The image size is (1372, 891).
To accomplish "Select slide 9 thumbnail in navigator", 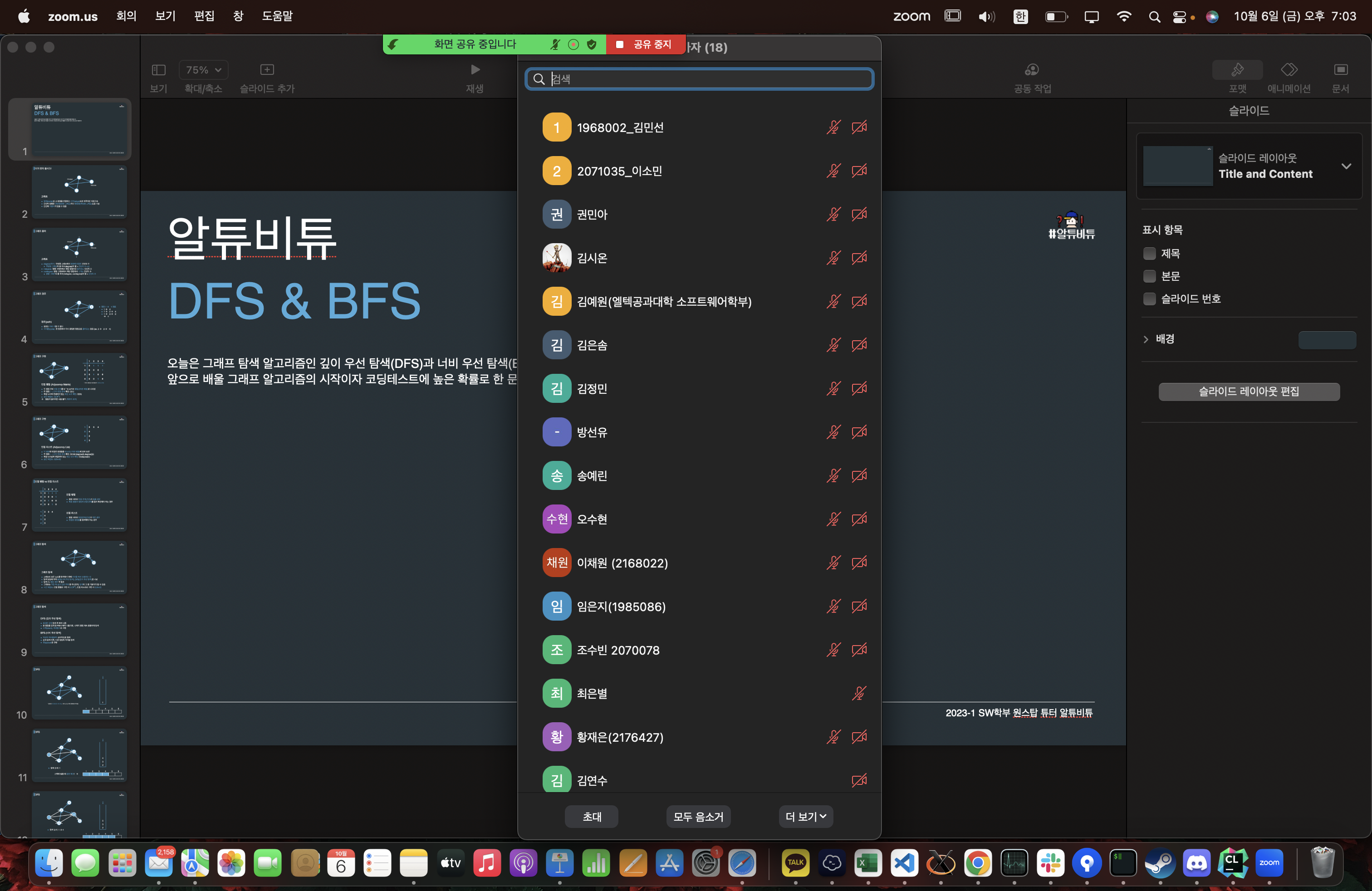I will 79,630.
